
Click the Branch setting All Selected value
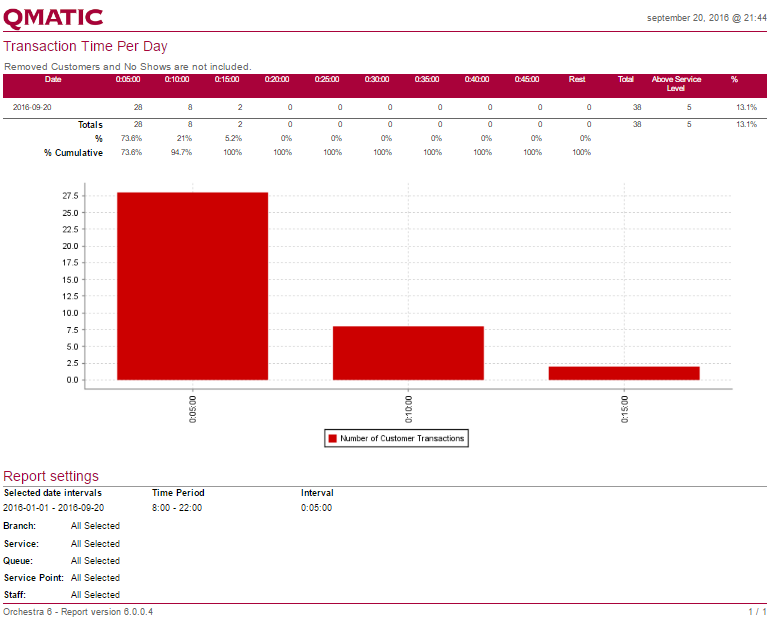[95, 526]
